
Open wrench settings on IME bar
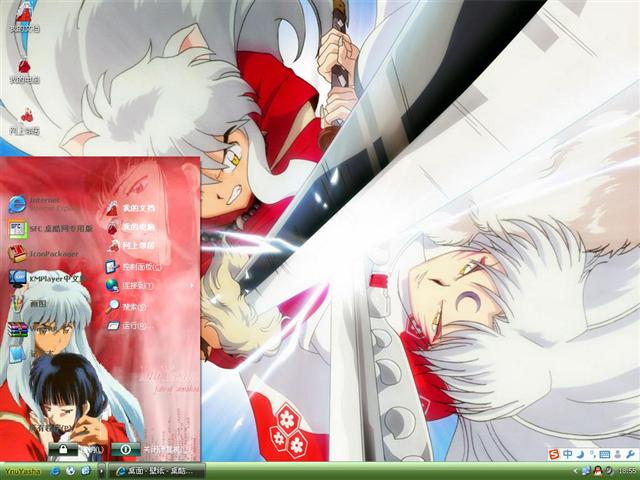click(x=630, y=454)
